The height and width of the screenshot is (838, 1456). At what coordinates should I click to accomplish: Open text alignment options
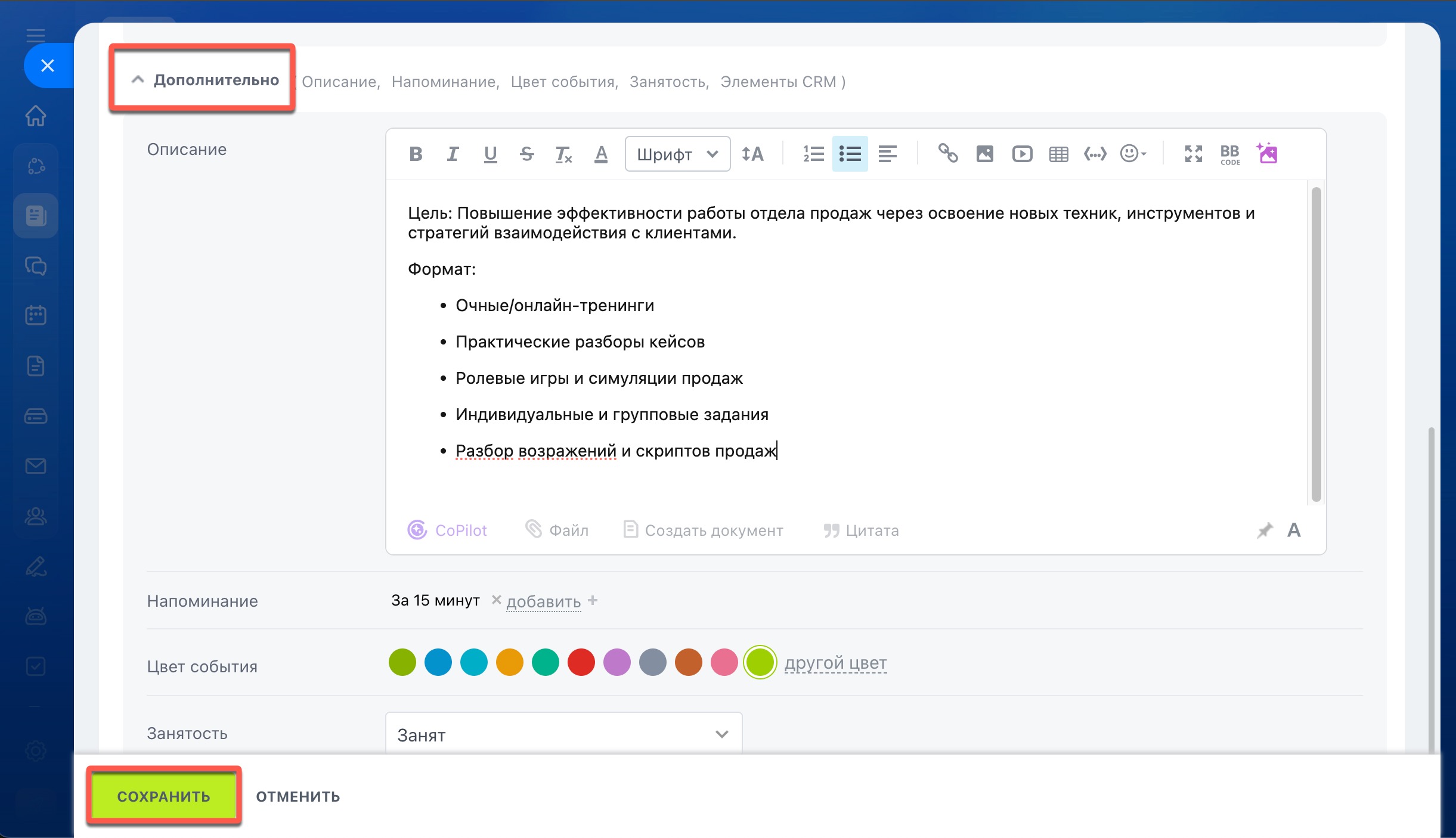coord(887,154)
